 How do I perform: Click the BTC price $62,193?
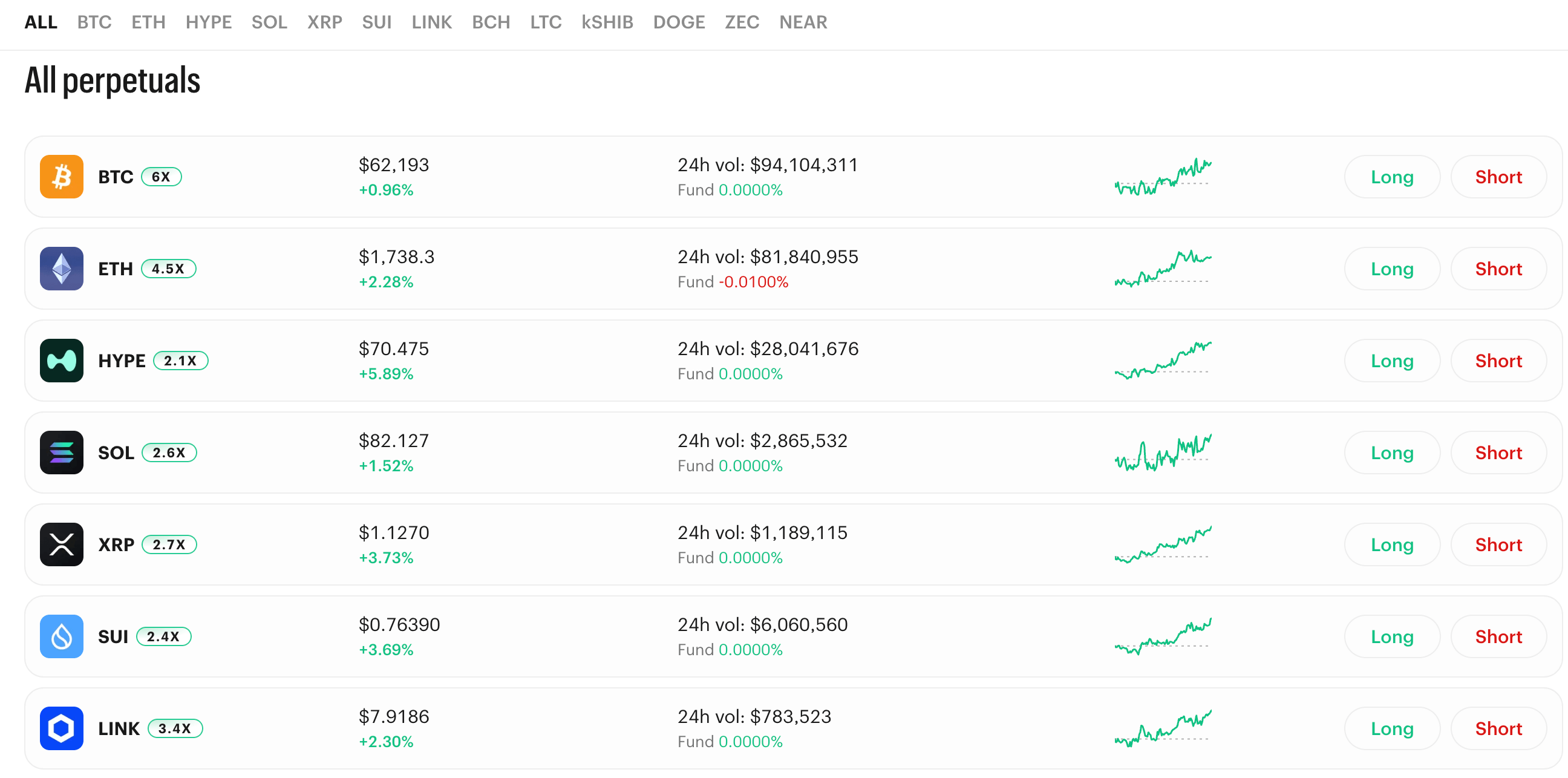[394, 165]
